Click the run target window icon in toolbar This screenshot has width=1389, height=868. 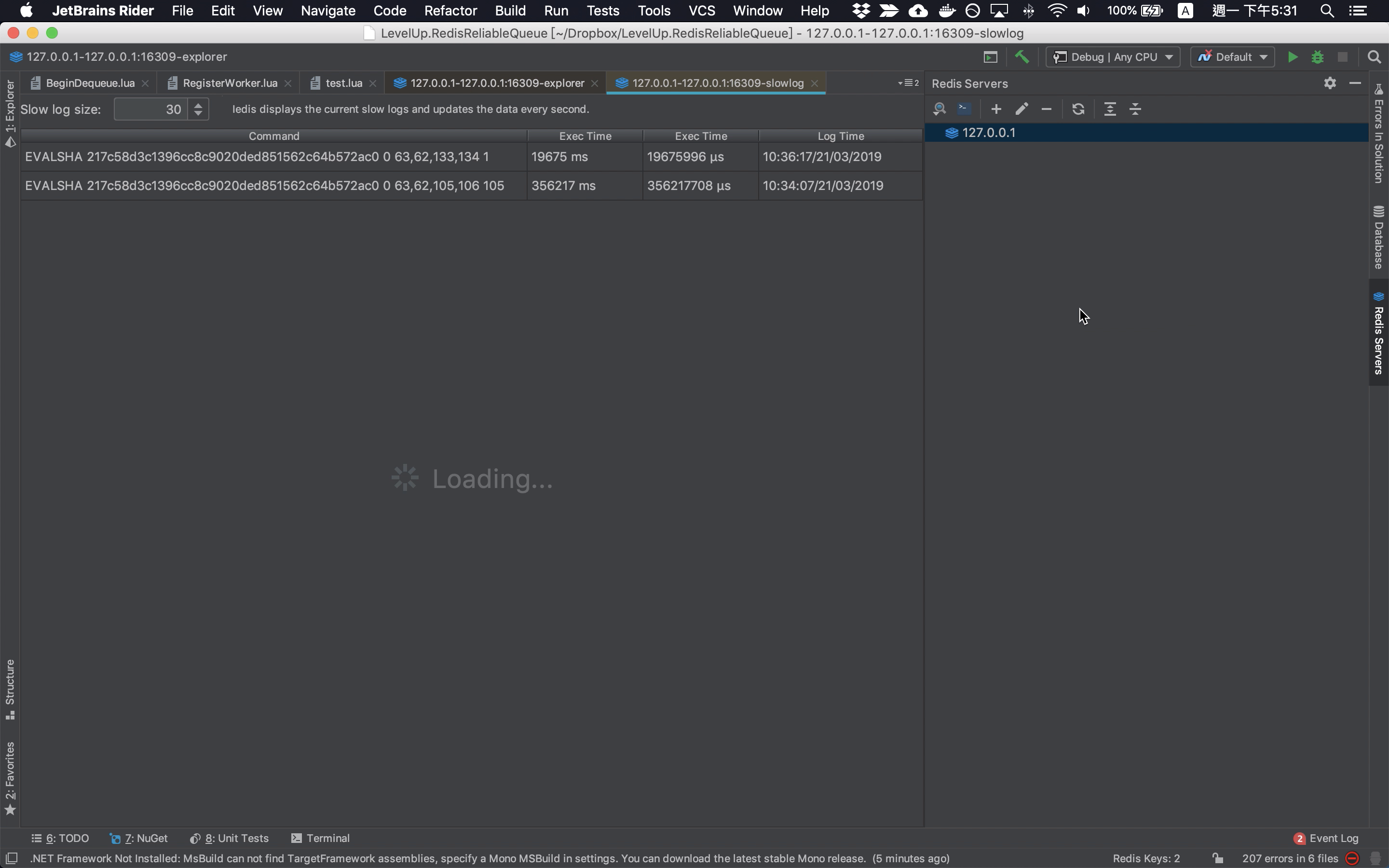(991, 57)
